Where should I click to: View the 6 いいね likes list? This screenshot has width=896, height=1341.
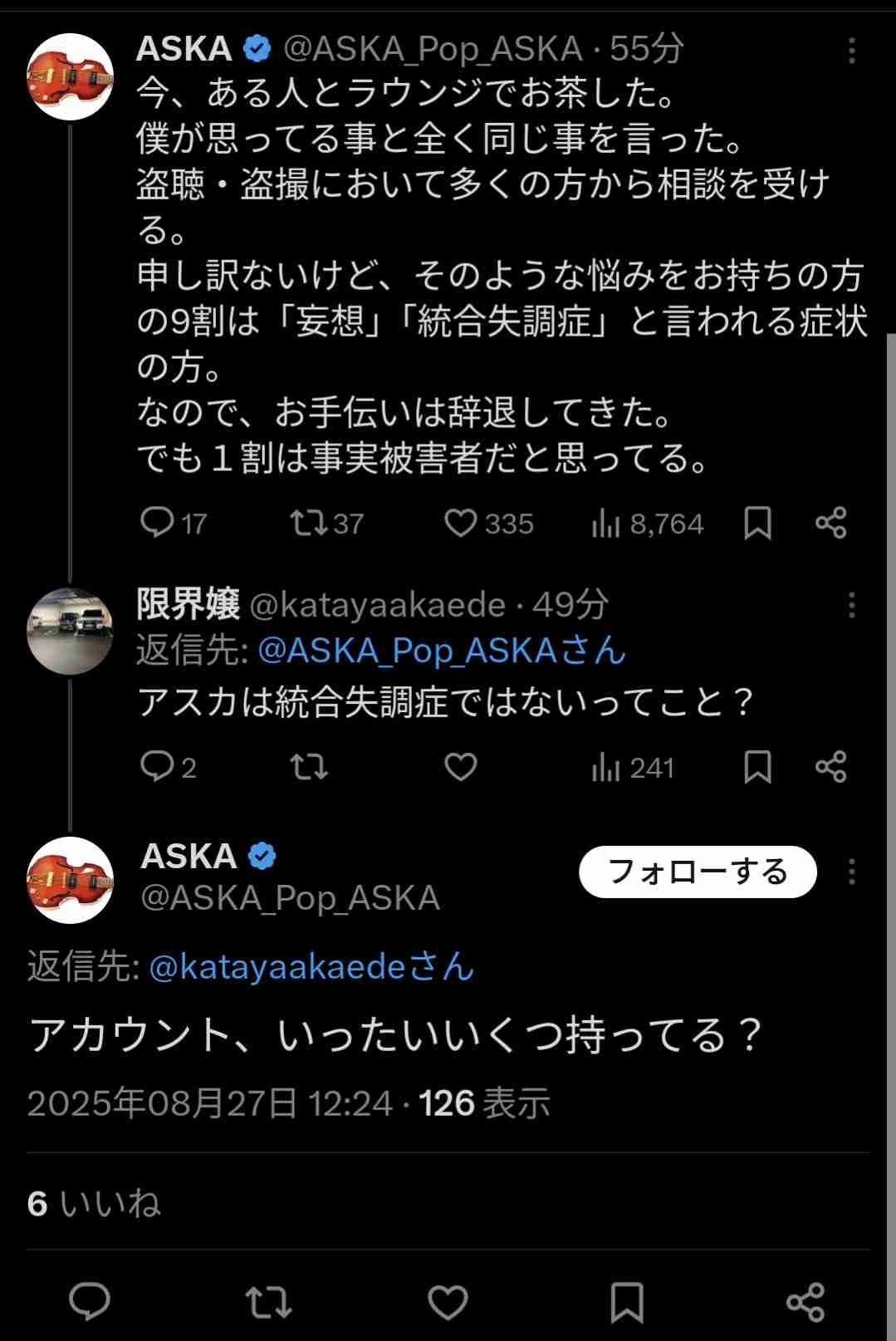tap(93, 1203)
